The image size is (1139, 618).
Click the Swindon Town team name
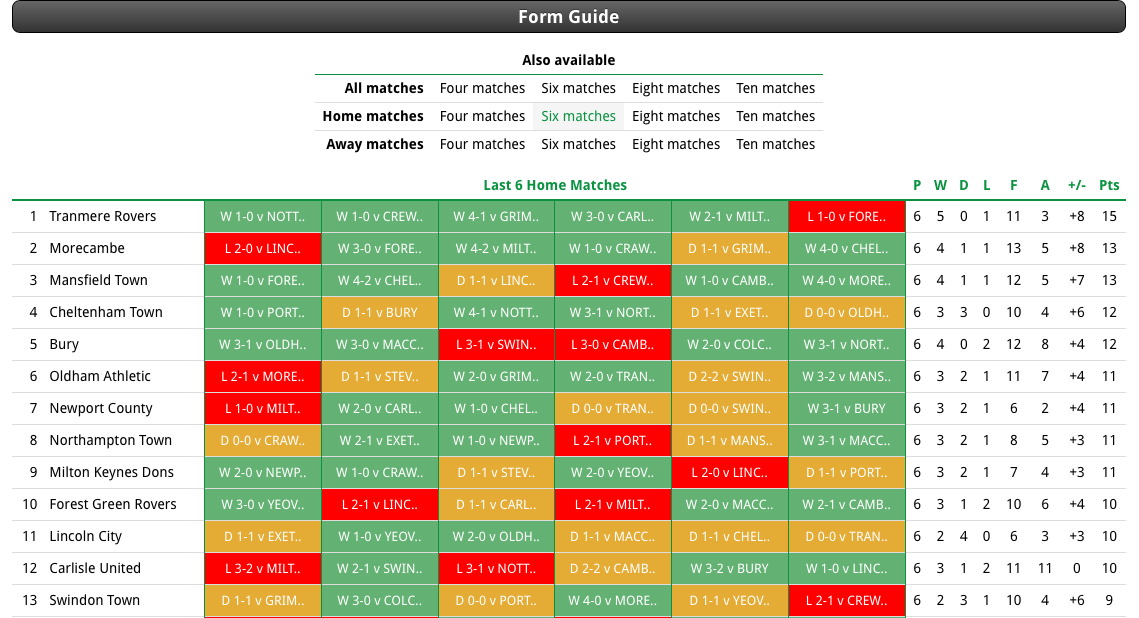(94, 600)
